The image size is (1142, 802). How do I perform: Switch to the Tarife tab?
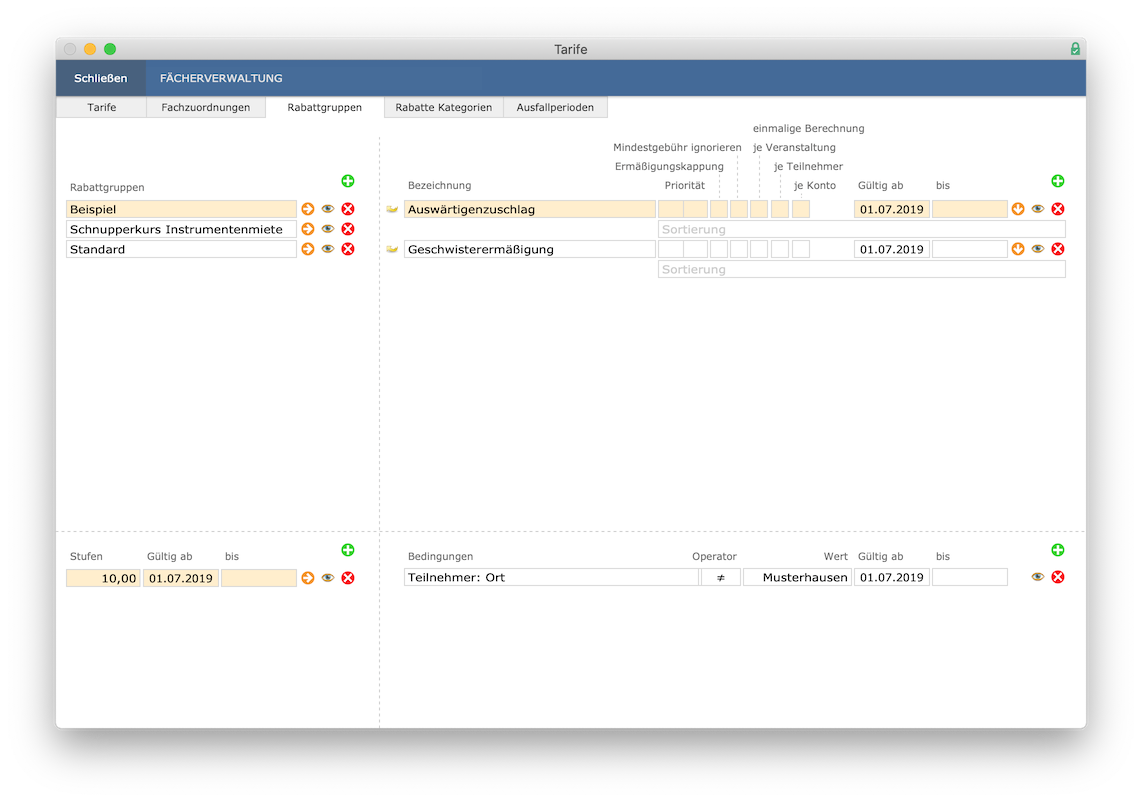[x=101, y=107]
